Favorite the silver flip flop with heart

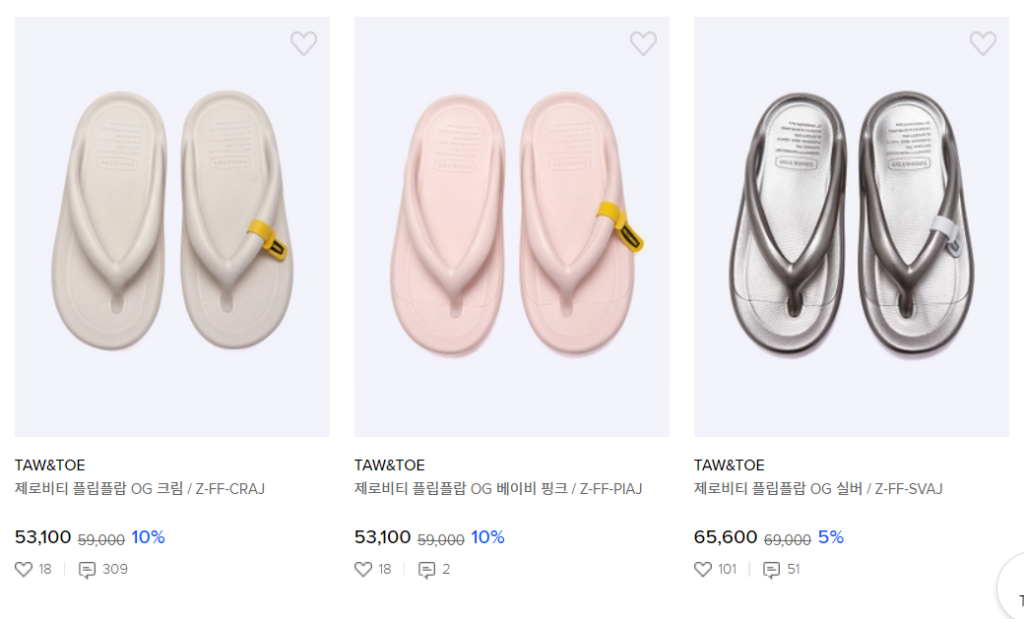[x=983, y=43]
